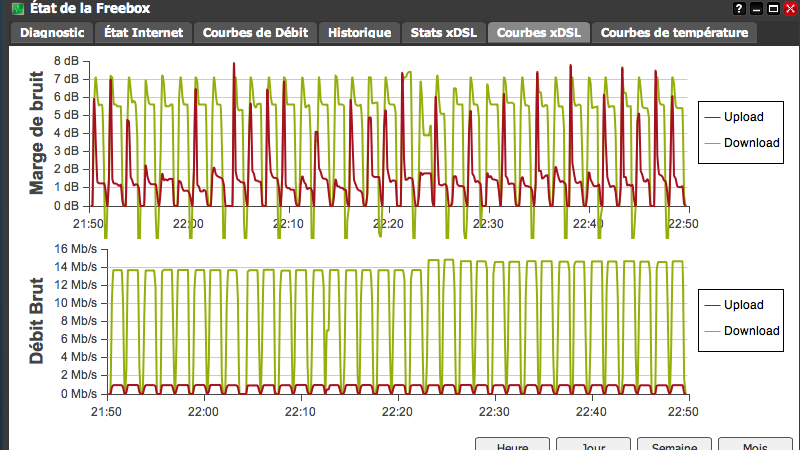
Task: Click the Jour time range button
Action: 593,445
